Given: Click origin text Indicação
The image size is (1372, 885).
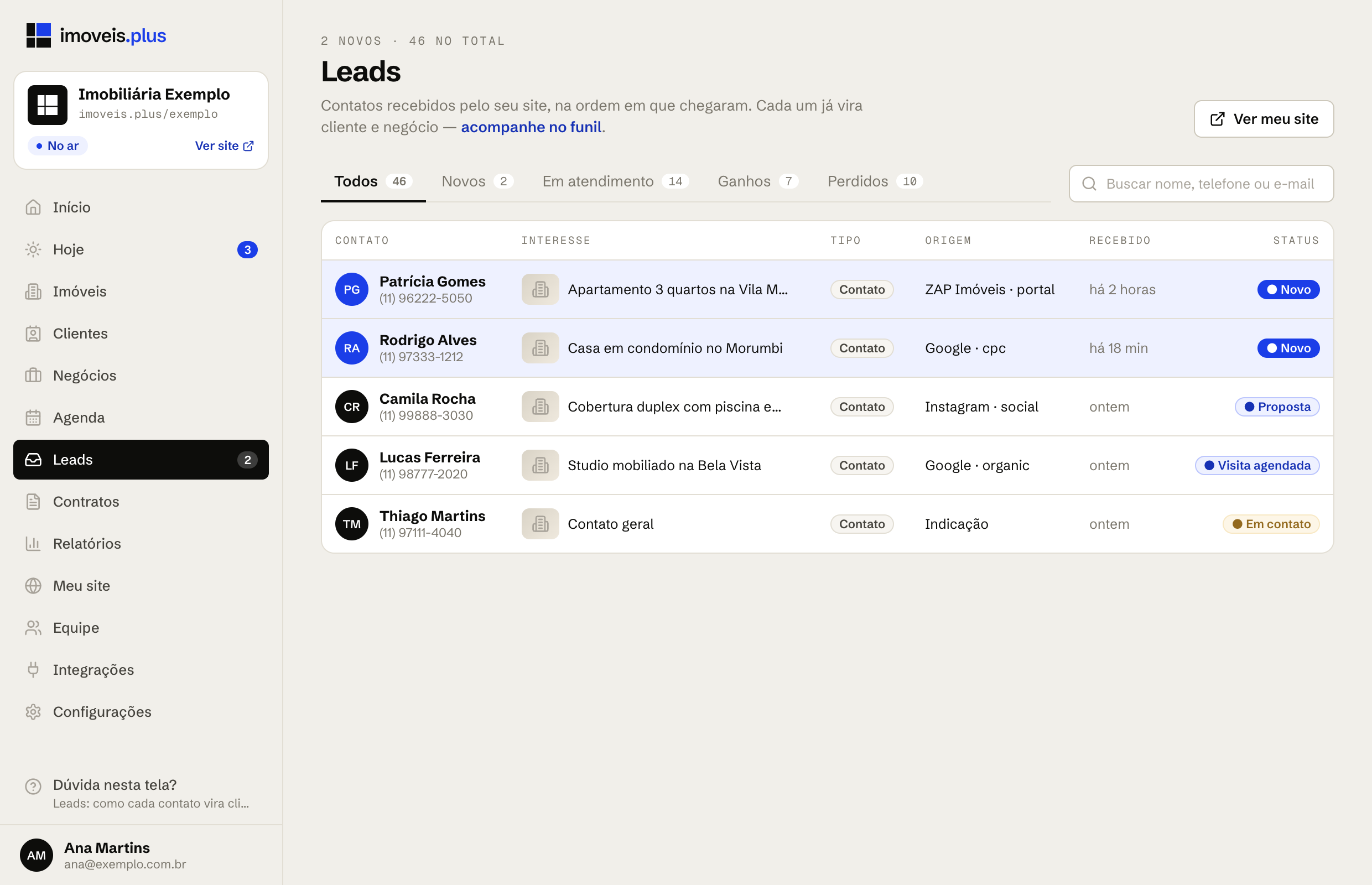Looking at the screenshot, I should coord(957,524).
